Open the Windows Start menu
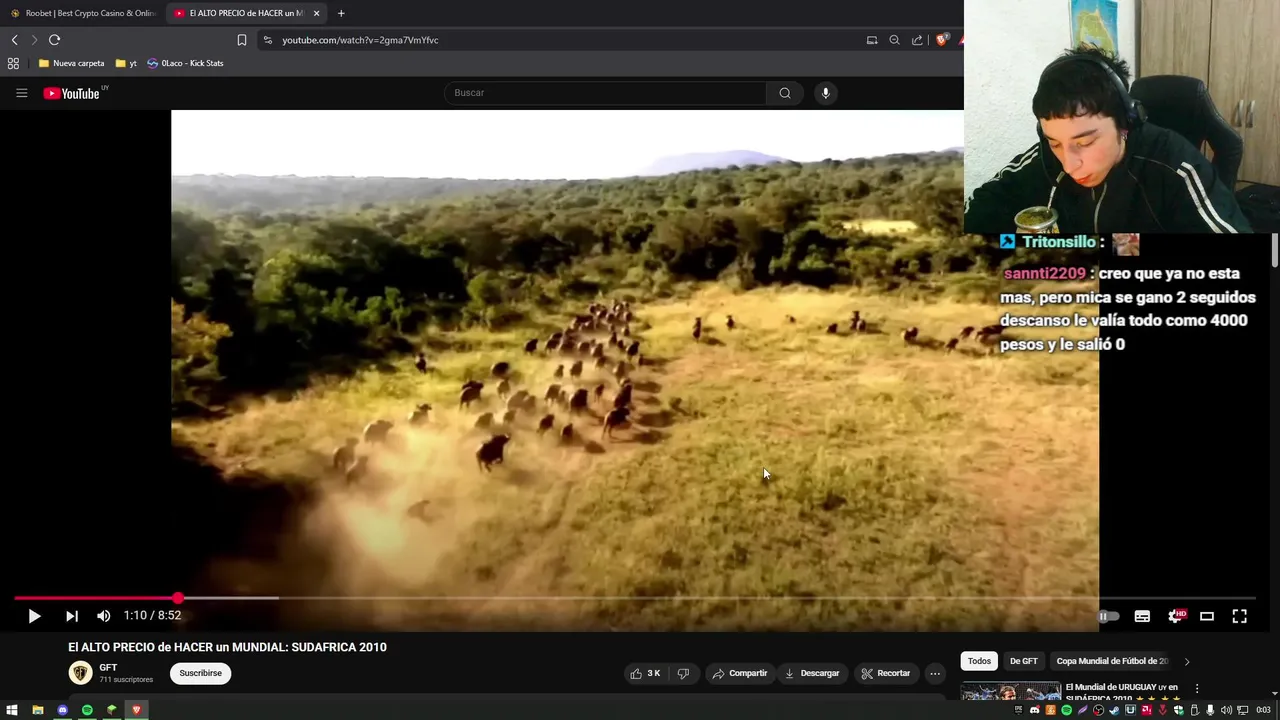The image size is (1280, 720). pyautogui.click(x=12, y=710)
